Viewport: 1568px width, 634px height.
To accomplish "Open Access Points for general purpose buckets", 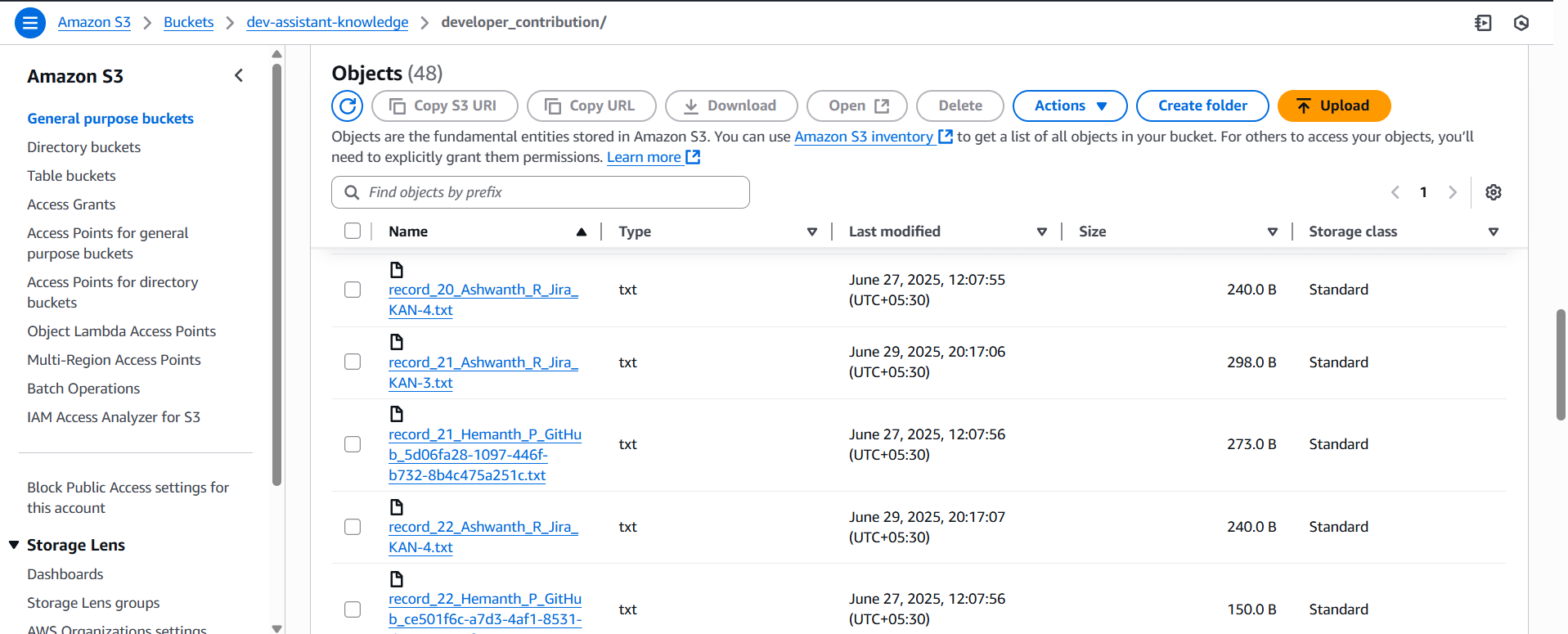I will click(x=108, y=243).
